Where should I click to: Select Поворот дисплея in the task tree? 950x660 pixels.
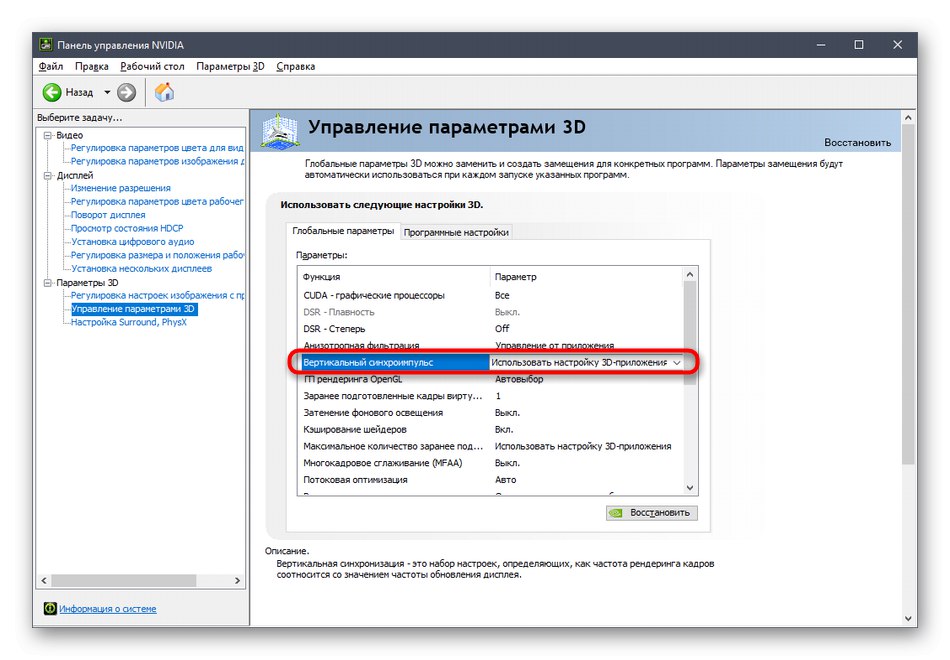coord(108,215)
